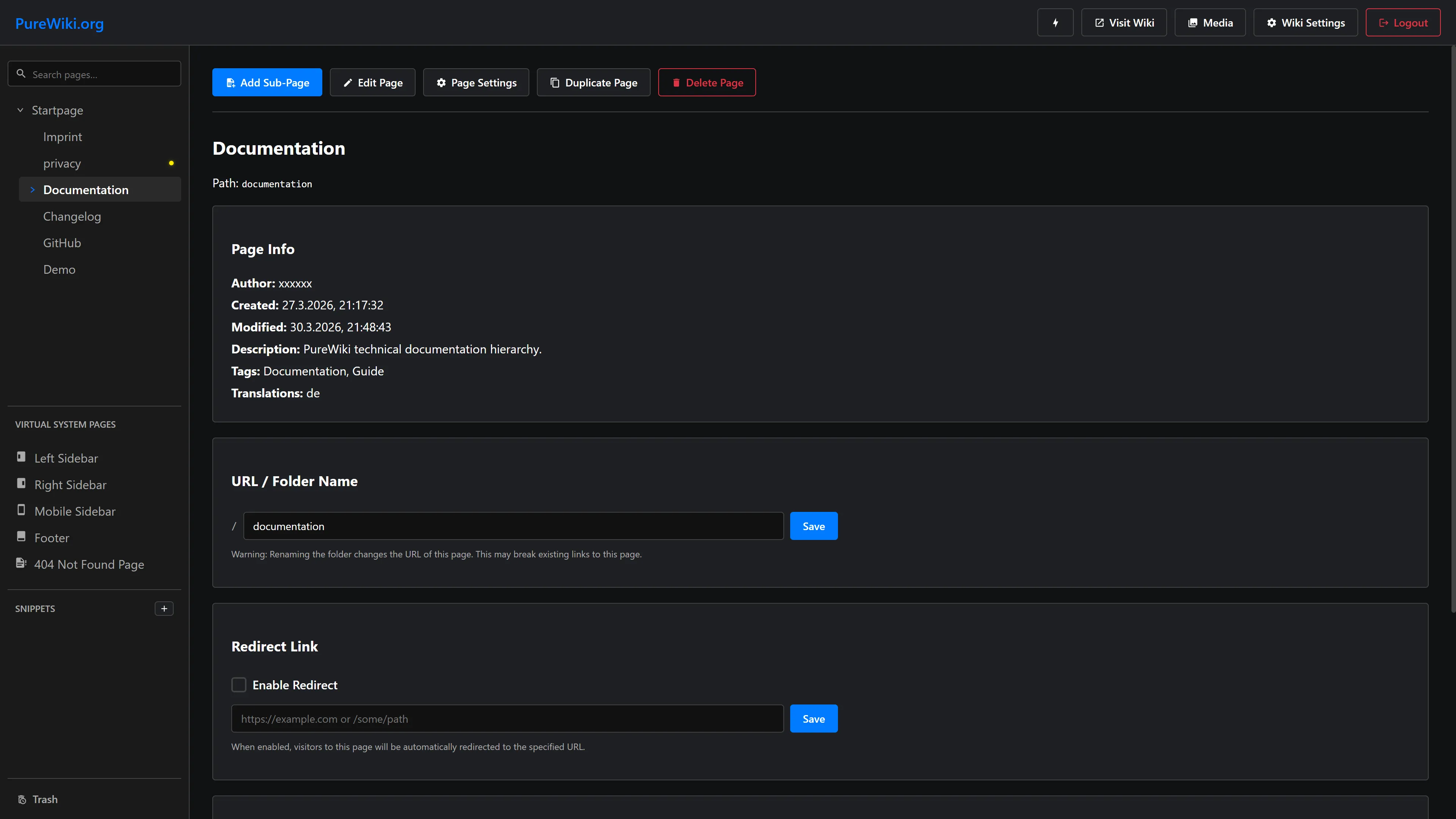1456x819 pixels.
Task: Log out with the Logout button
Action: click(1403, 23)
